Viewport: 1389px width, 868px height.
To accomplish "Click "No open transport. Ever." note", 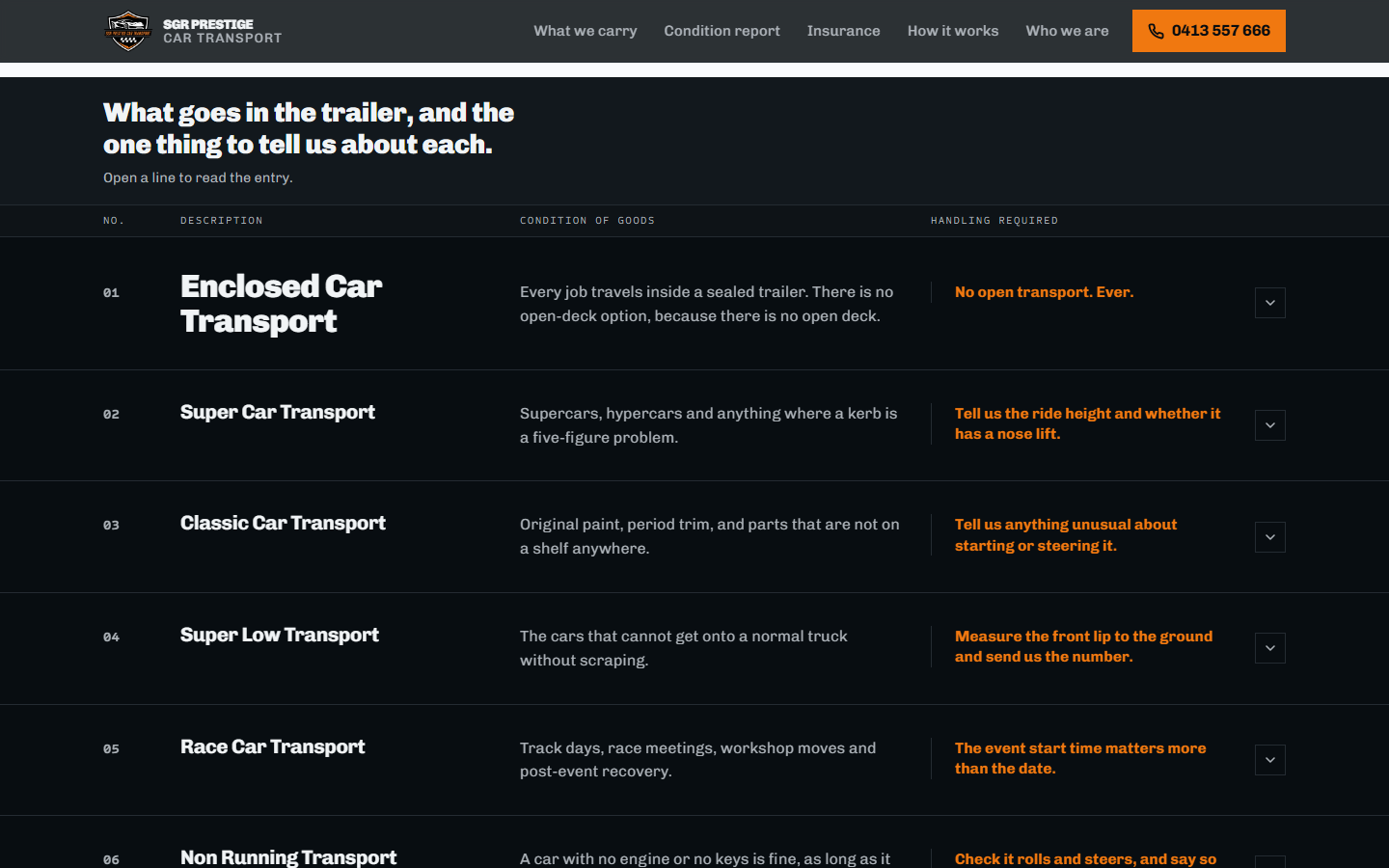I will pos(1045,292).
